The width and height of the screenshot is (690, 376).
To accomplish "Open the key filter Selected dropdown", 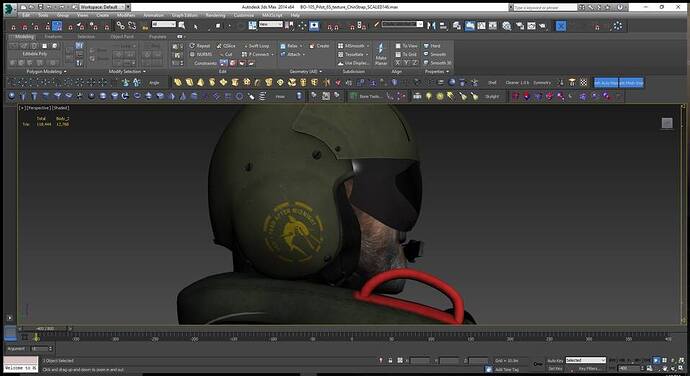I will coord(585,360).
